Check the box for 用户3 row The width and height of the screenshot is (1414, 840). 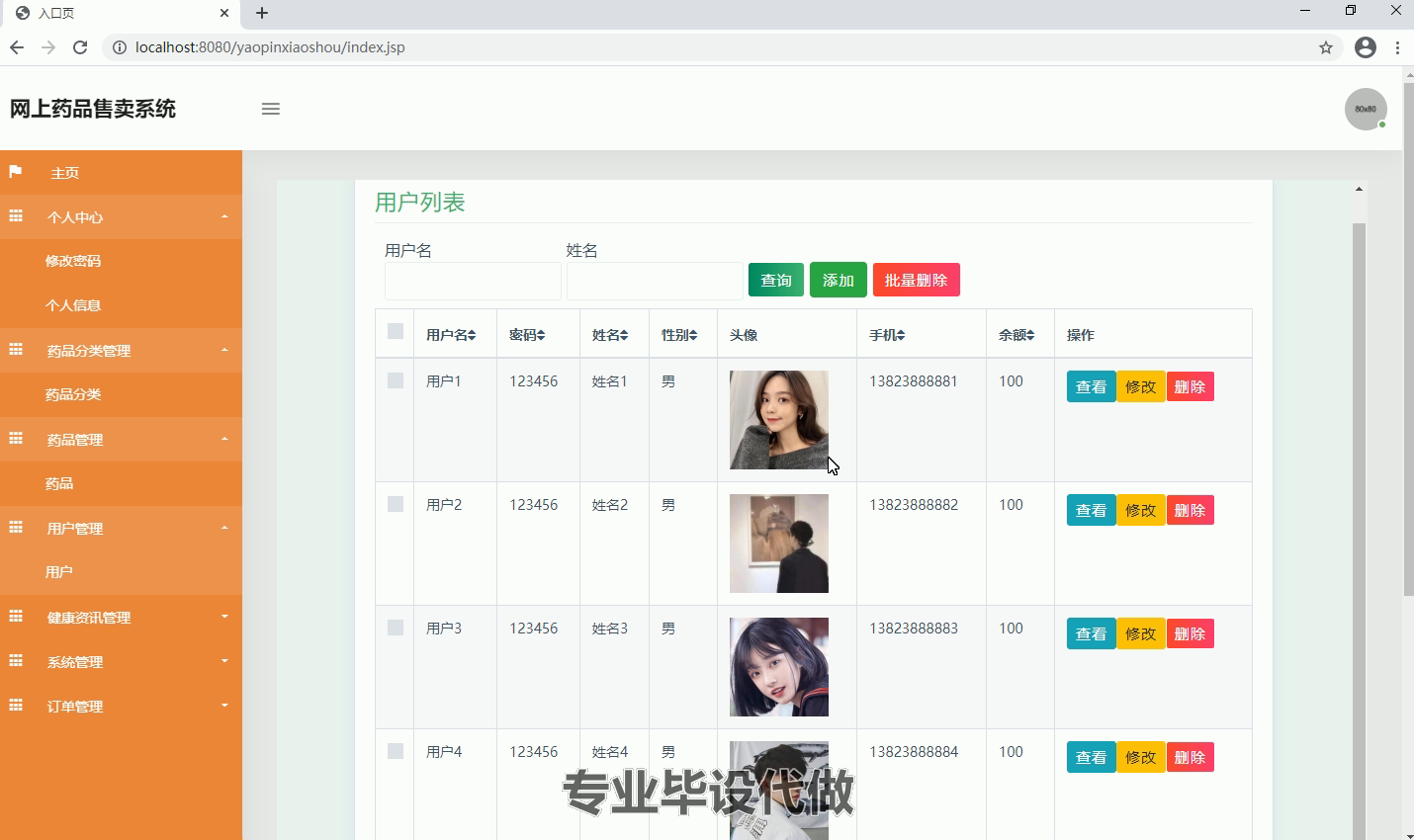point(396,628)
